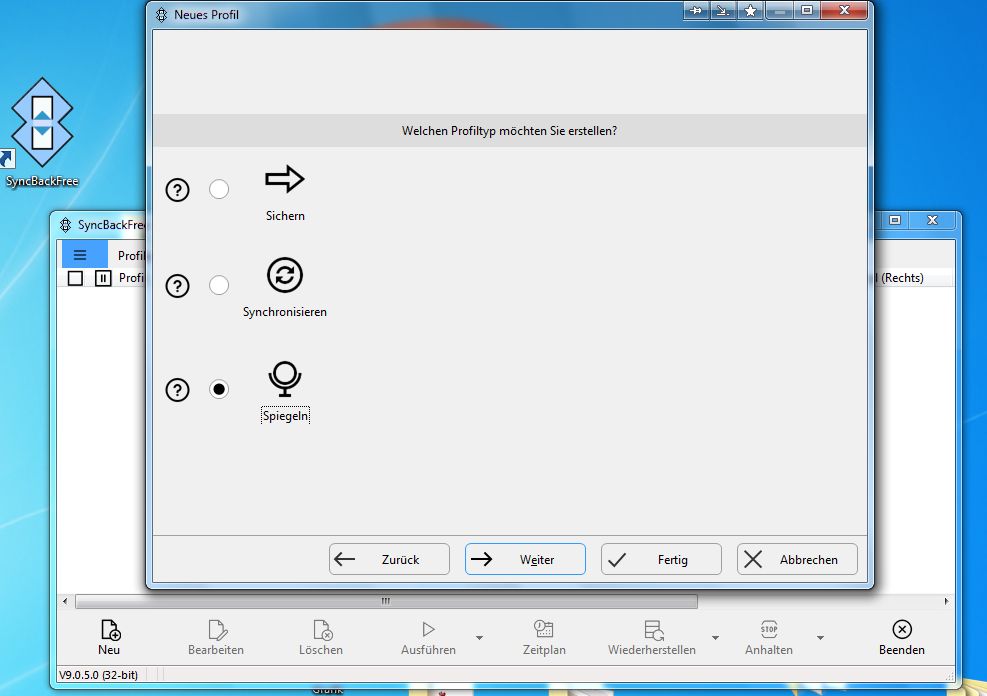Toggle the select-all checkbox in the profile header
This screenshot has width=987, height=696.
(x=76, y=278)
